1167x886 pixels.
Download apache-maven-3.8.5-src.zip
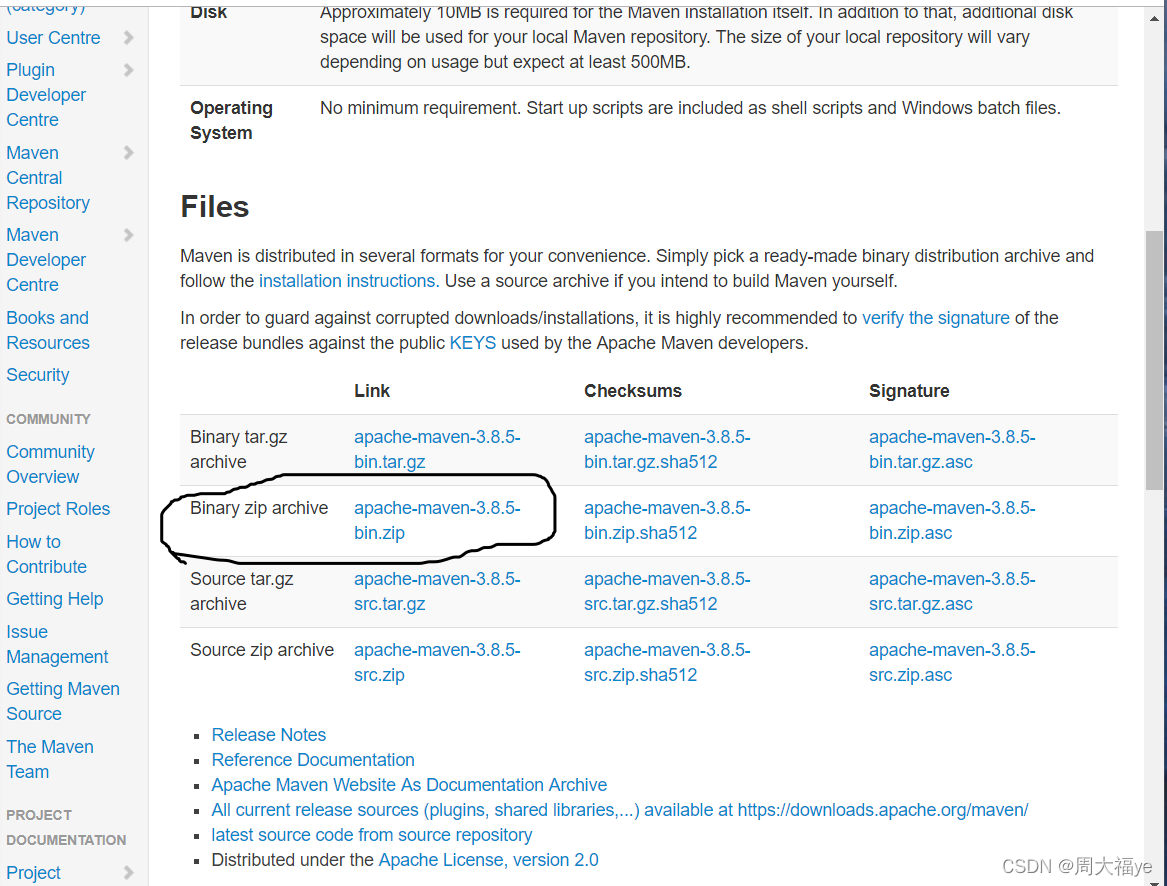[x=437, y=663]
